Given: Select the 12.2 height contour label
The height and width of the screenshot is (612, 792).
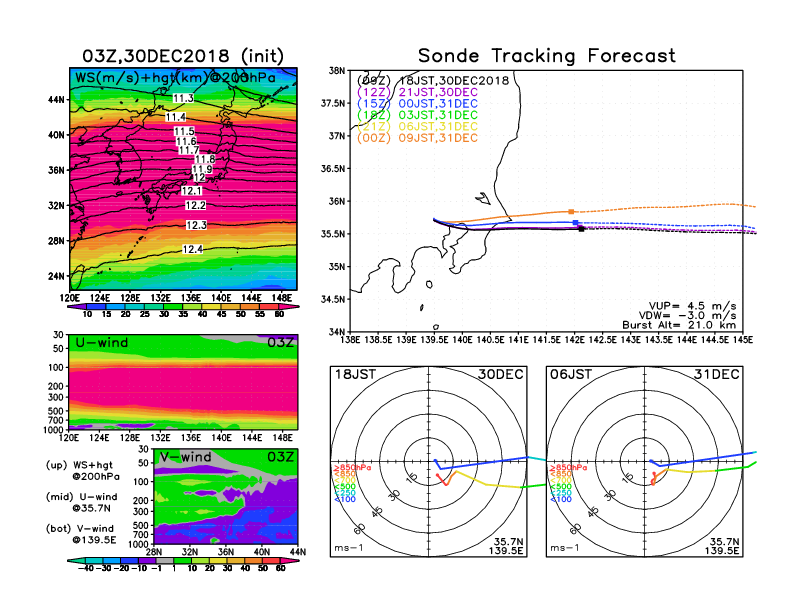Looking at the screenshot, I should point(195,206).
